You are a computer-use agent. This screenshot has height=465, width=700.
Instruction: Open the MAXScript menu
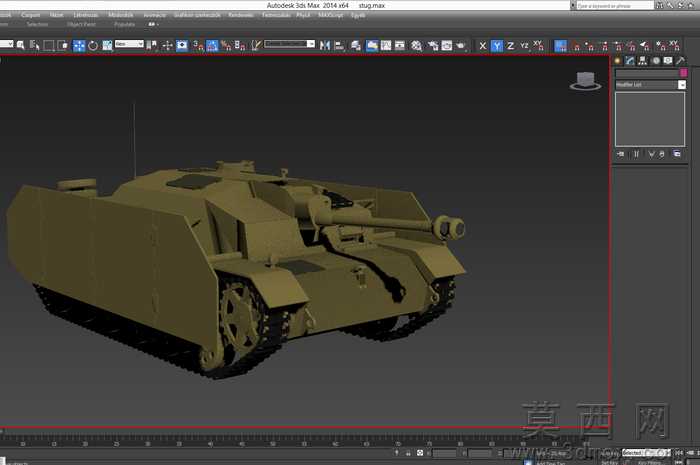[x=330, y=15]
